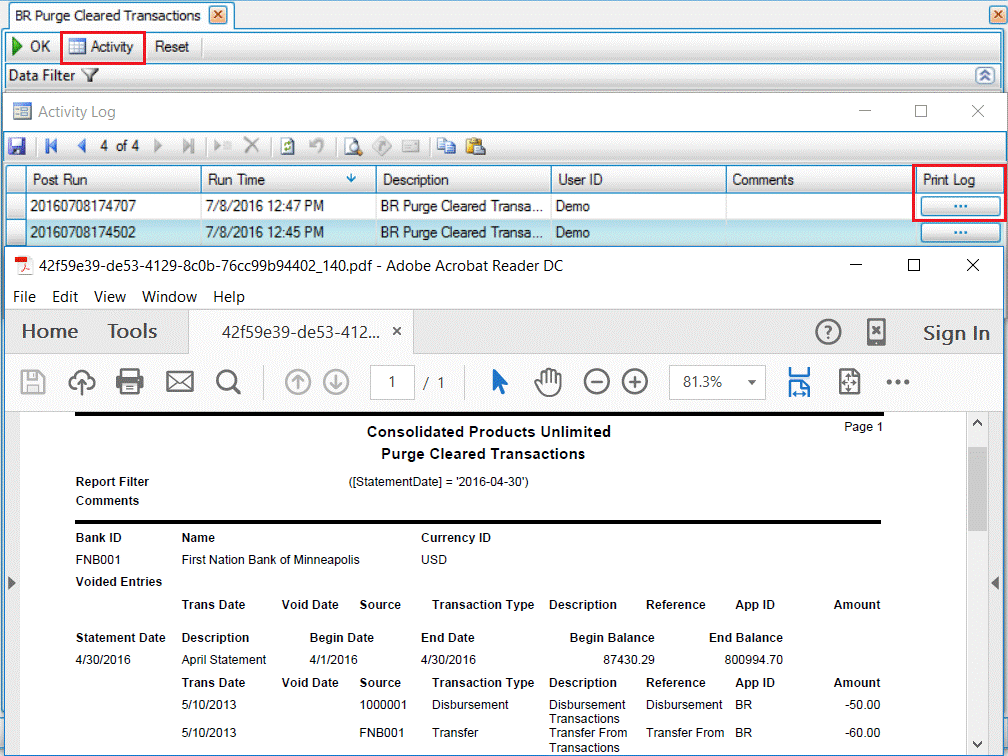Open the more tools ellipsis menu
Screen dimensions: 1008x756
(x=897, y=382)
